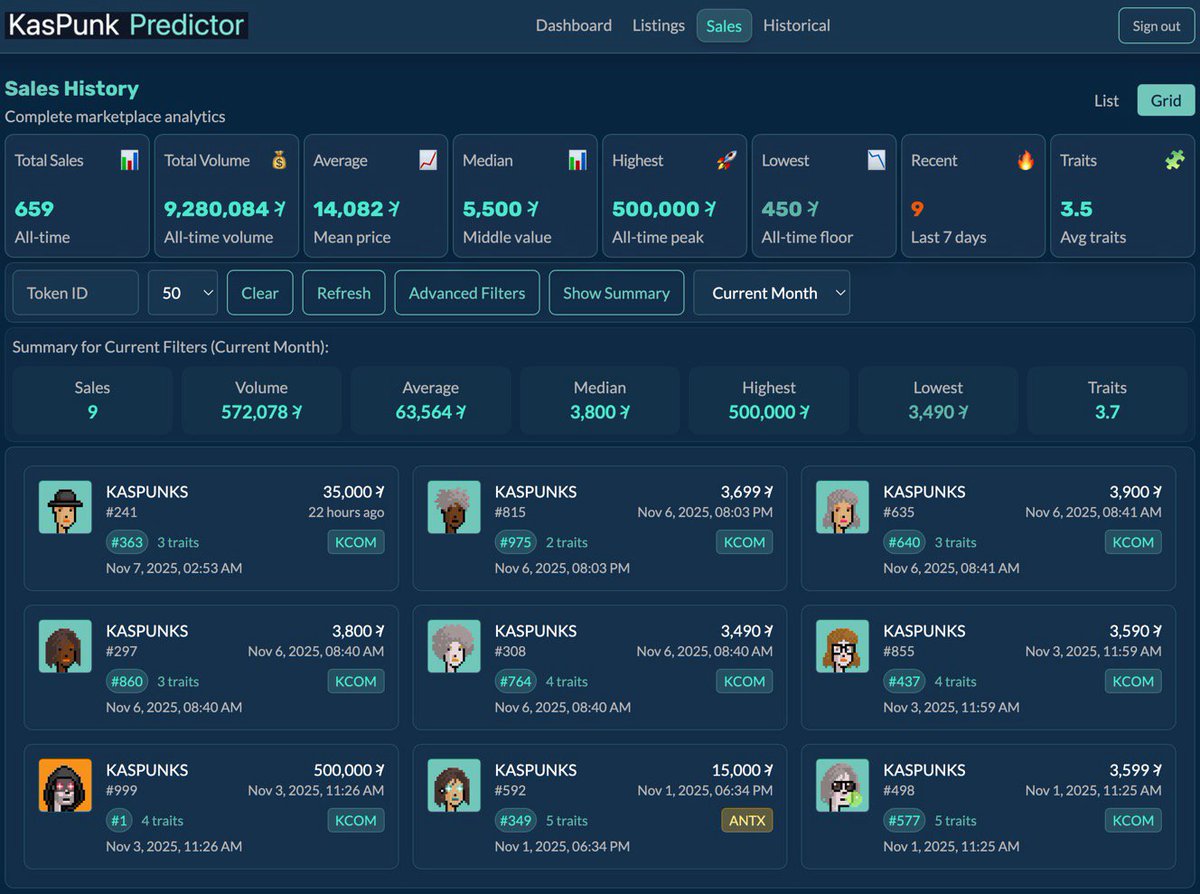
Task: Click rank badge #363 on KasPunk #241
Action: tap(127, 542)
